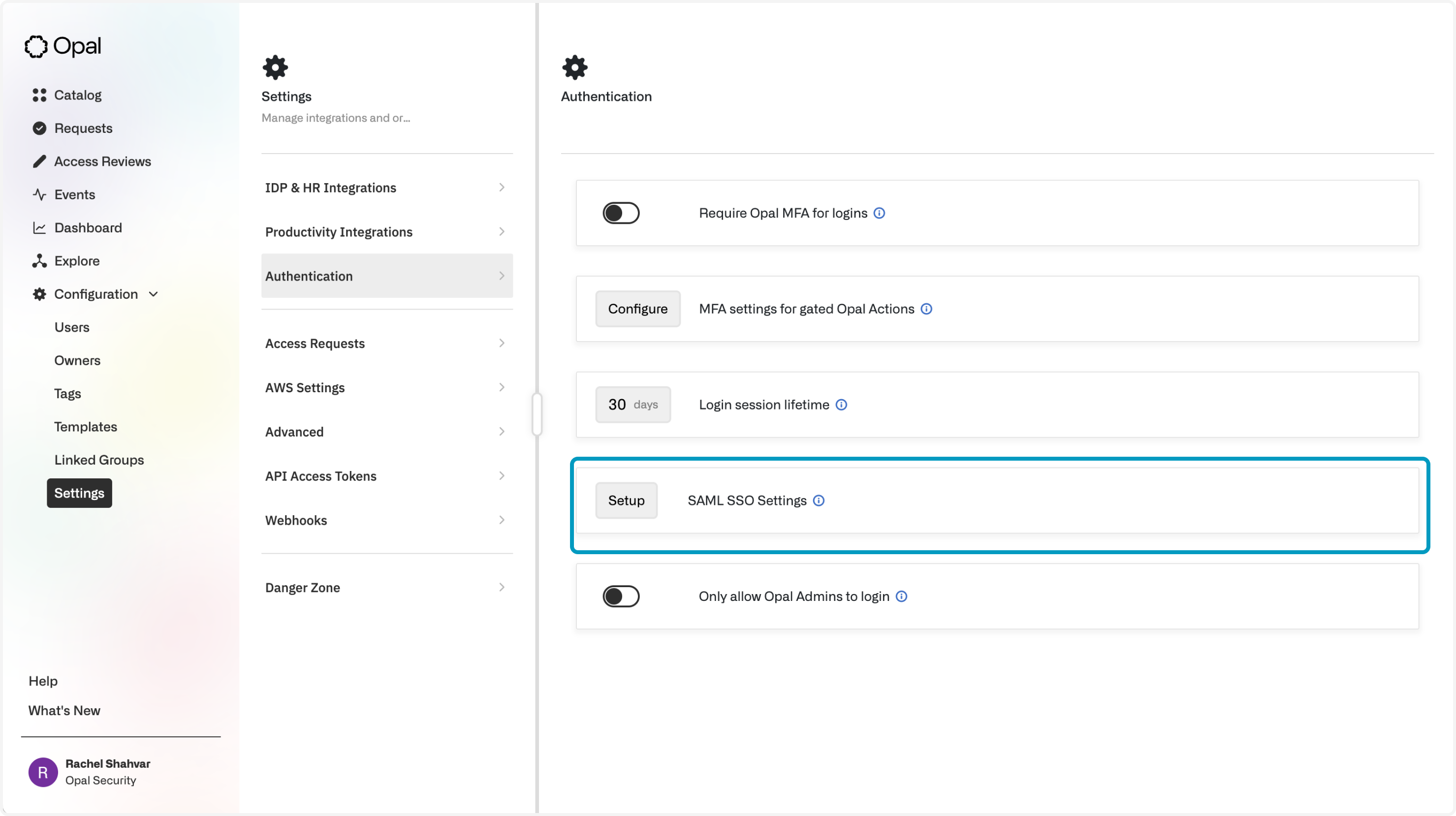
Task: Click chevron on Danger Zone row
Action: (502, 587)
